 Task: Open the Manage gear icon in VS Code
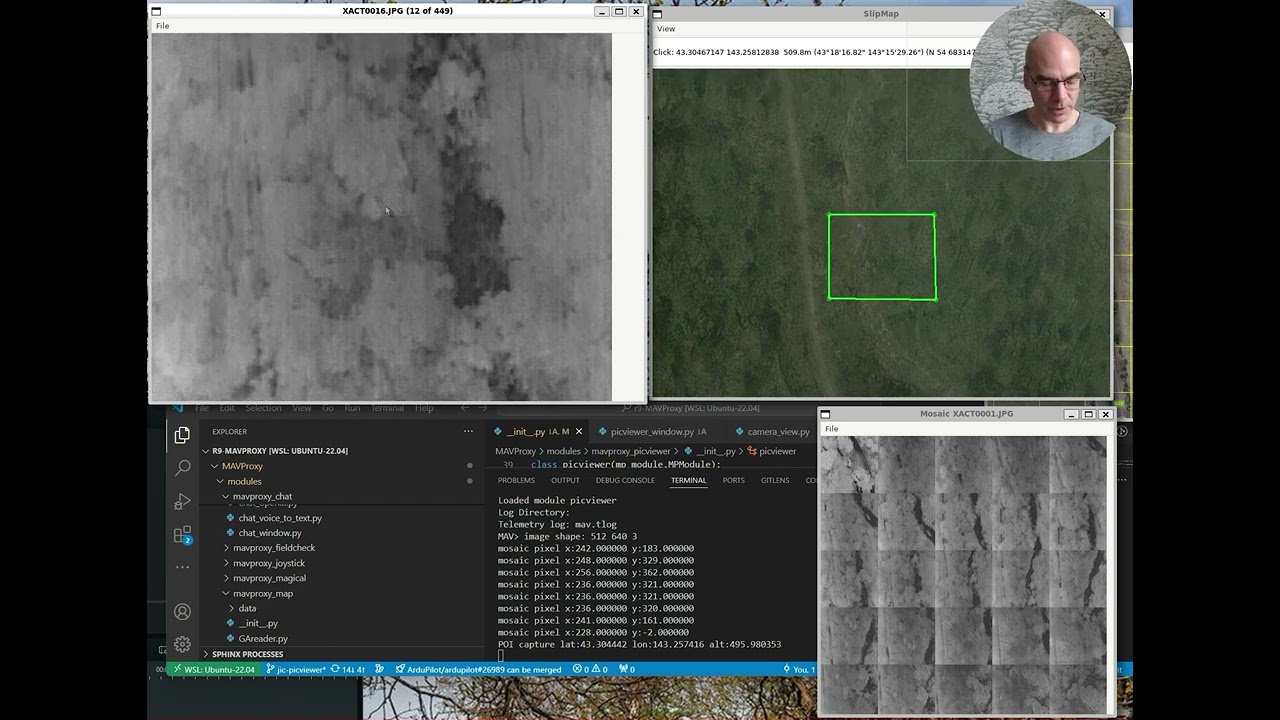(x=182, y=644)
